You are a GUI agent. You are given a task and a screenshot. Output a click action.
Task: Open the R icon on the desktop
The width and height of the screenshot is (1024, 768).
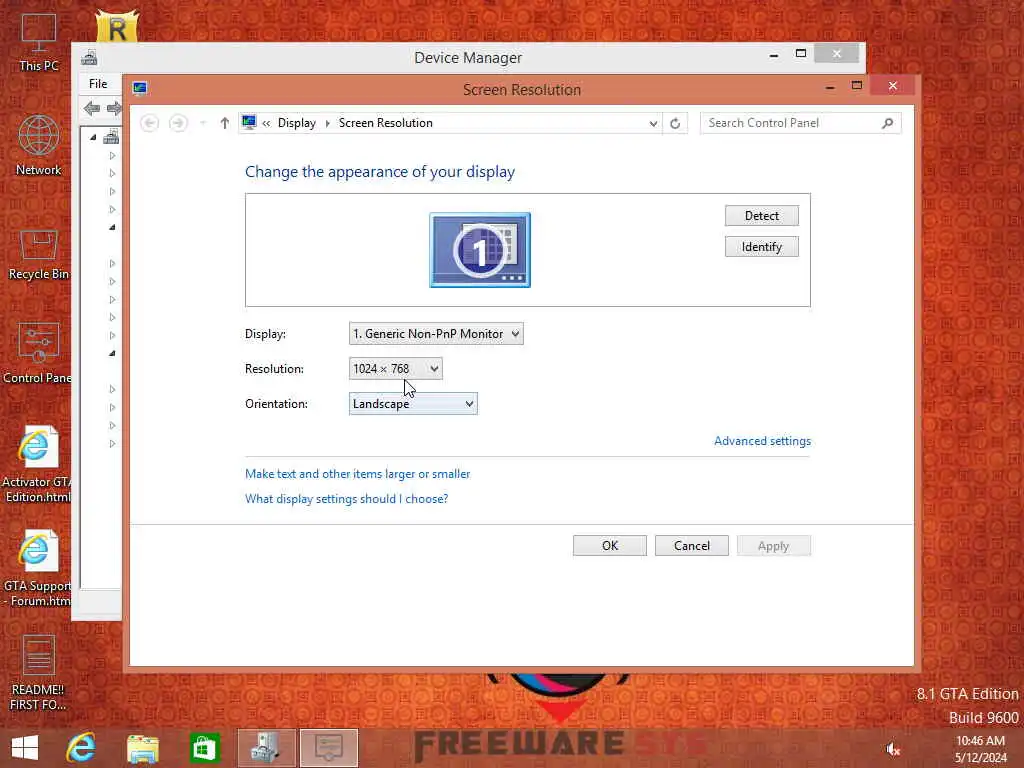click(x=118, y=26)
